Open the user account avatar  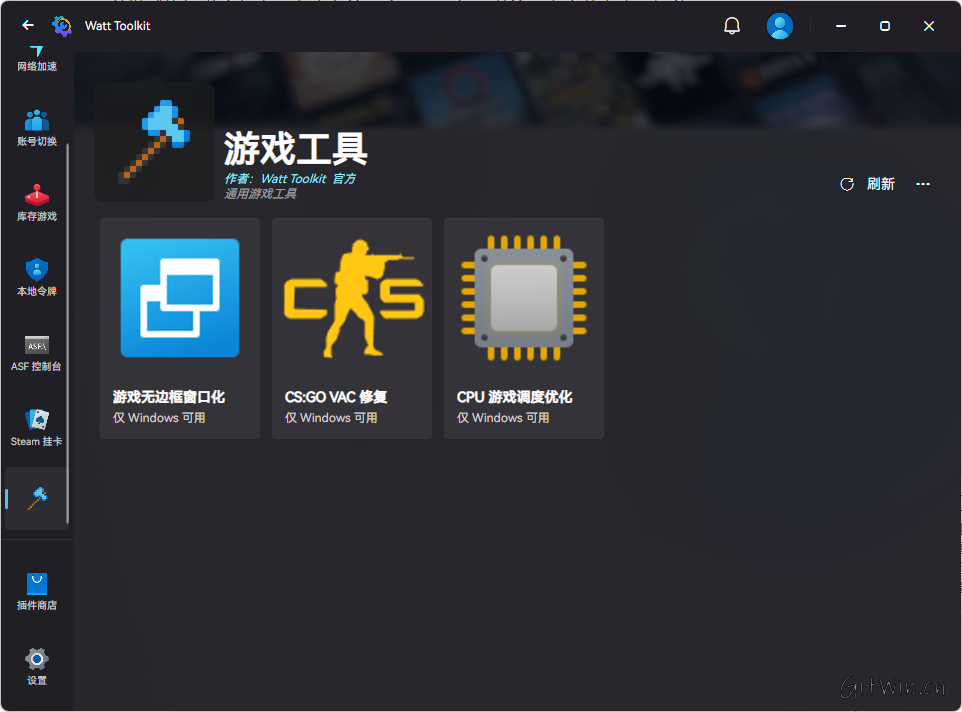click(x=780, y=26)
